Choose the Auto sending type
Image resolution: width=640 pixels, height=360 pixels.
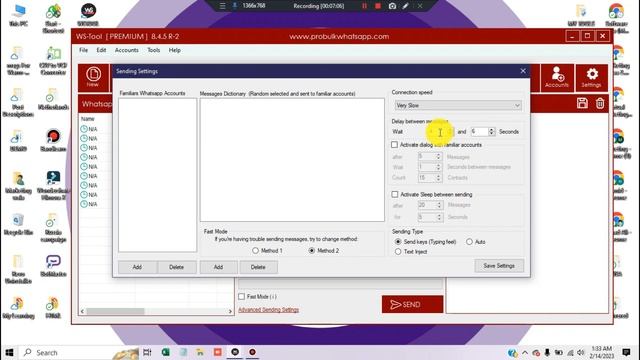[469, 242]
